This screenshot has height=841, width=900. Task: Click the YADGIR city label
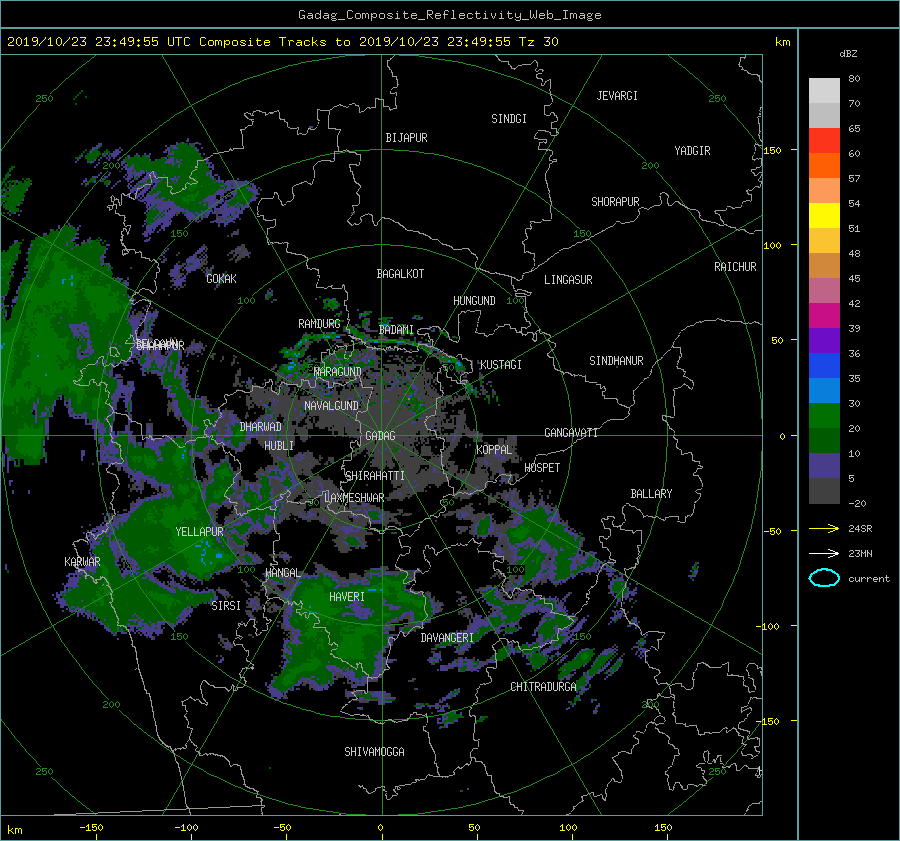[x=692, y=151]
